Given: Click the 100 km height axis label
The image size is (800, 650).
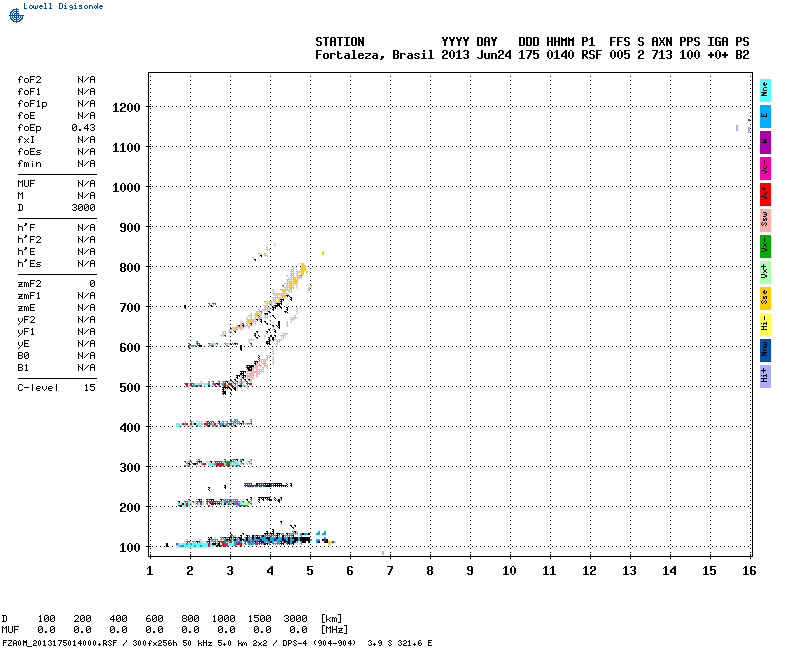Looking at the screenshot, I should [x=130, y=548].
